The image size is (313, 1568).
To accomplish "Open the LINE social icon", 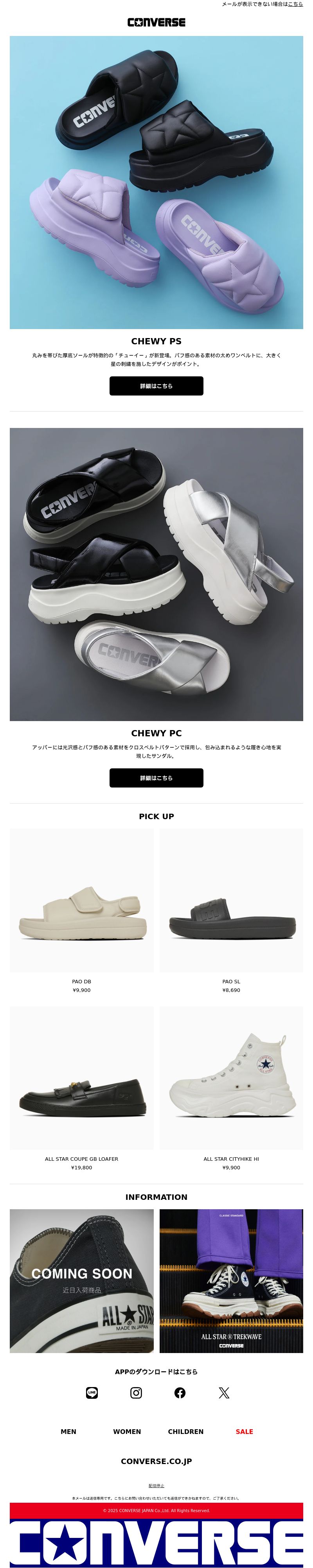I will click(x=92, y=1393).
